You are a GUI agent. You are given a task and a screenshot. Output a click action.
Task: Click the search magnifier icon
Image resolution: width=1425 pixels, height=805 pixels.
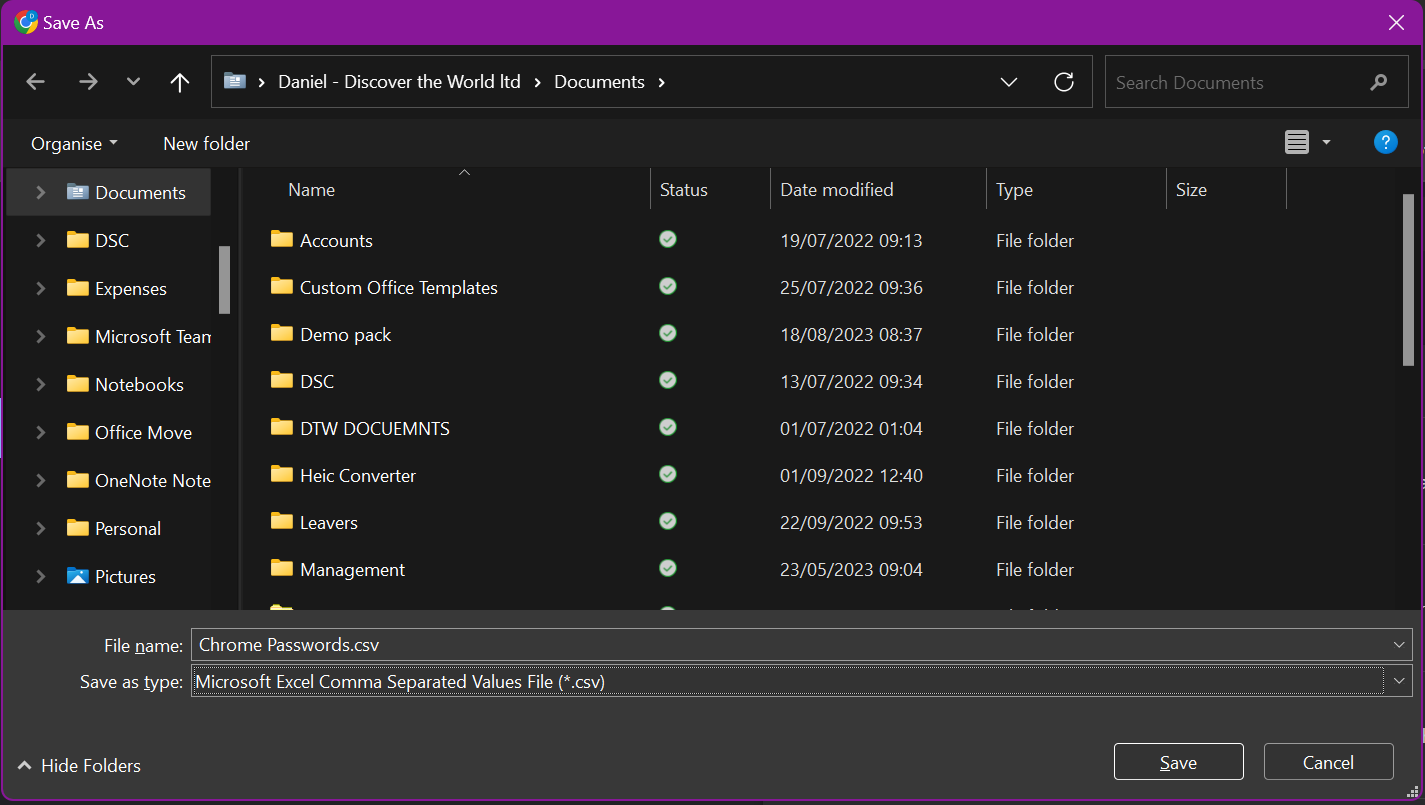coord(1379,83)
